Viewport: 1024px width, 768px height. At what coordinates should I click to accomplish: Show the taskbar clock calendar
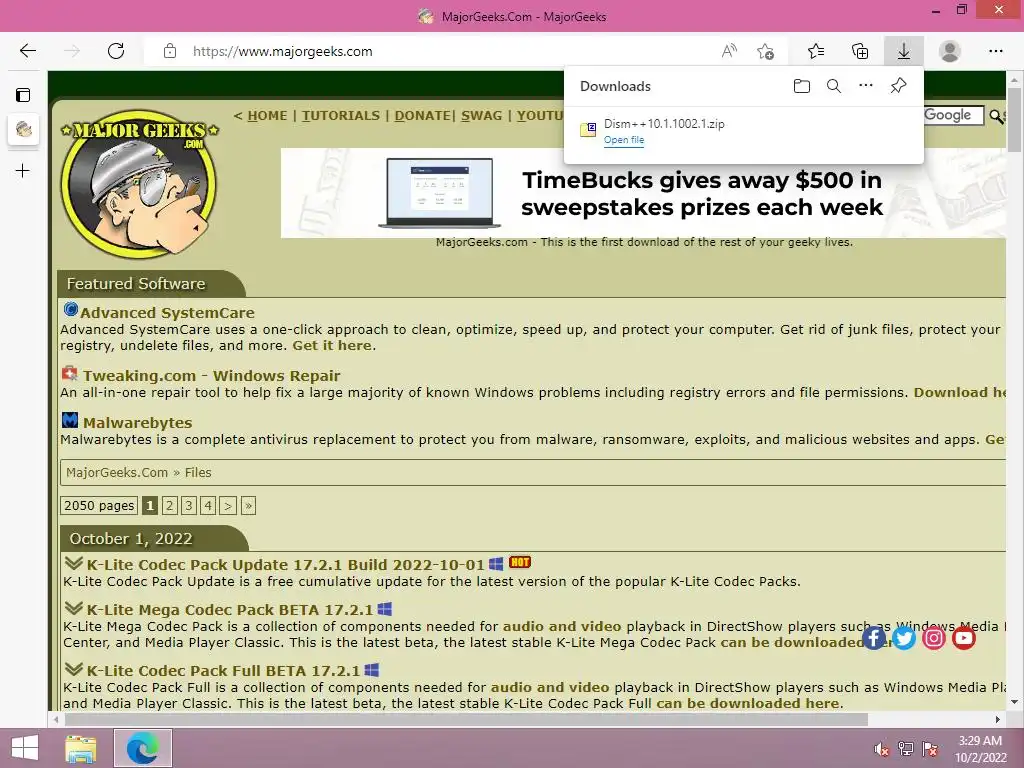980,749
